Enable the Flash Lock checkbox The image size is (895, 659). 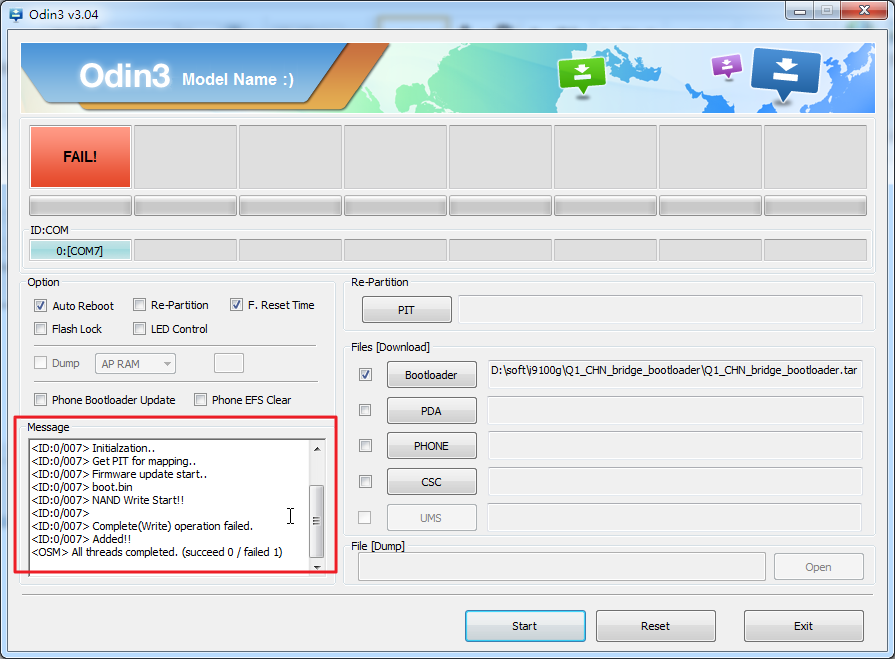click(41, 329)
